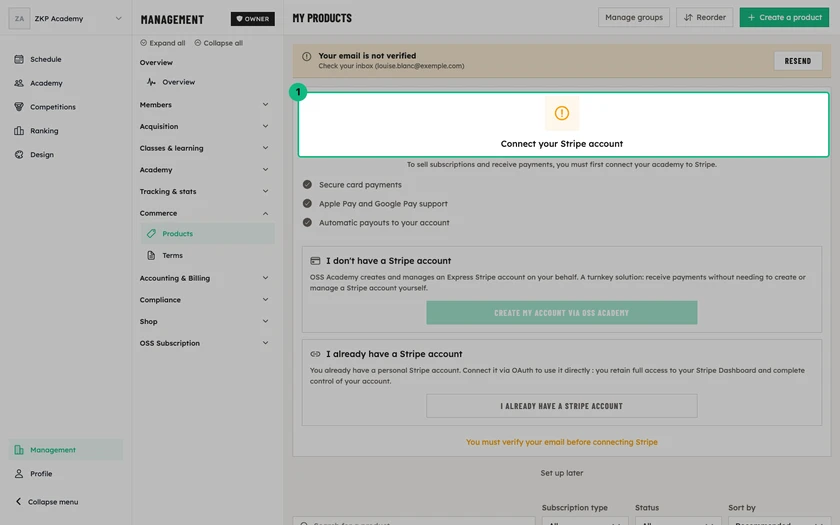840x525 pixels.
Task: Click the "Your email is not verified" message
Action: pyautogui.click(x=367, y=56)
